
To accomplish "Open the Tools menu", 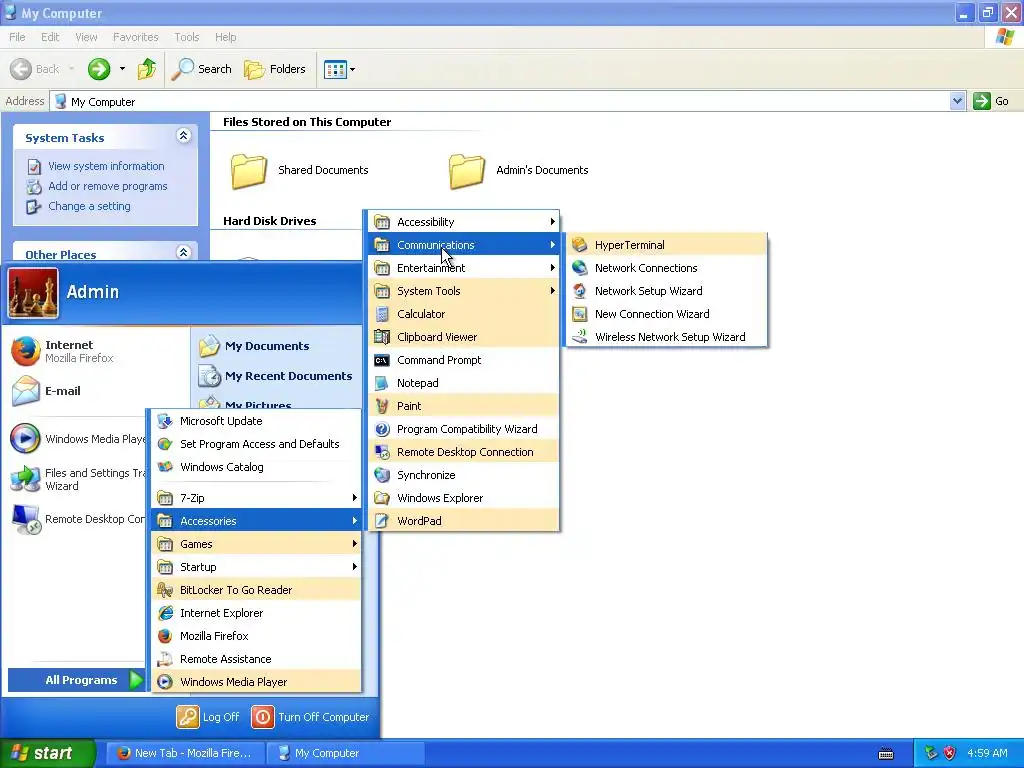I will [x=186, y=37].
